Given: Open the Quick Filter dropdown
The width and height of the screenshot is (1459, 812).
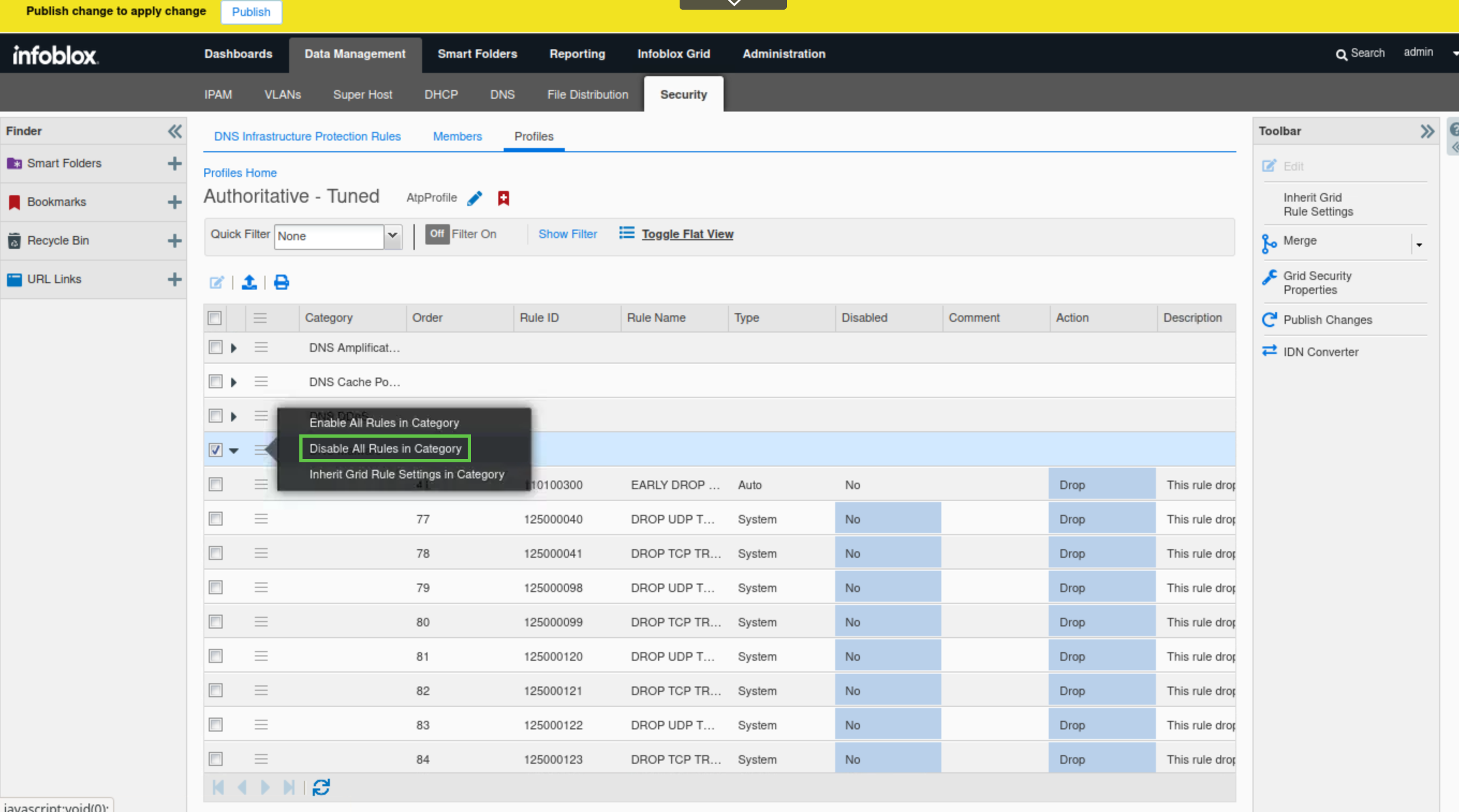Looking at the screenshot, I should (393, 235).
